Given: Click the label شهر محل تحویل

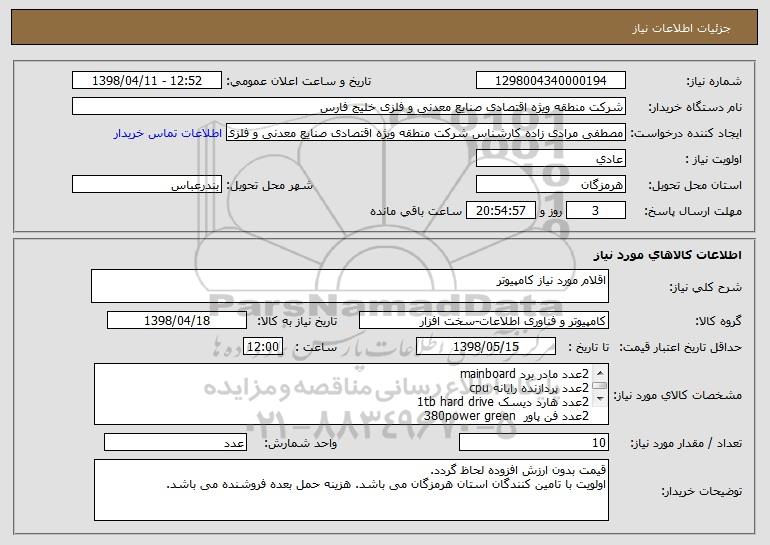Looking at the screenshot, I should (x=269, y=185).
